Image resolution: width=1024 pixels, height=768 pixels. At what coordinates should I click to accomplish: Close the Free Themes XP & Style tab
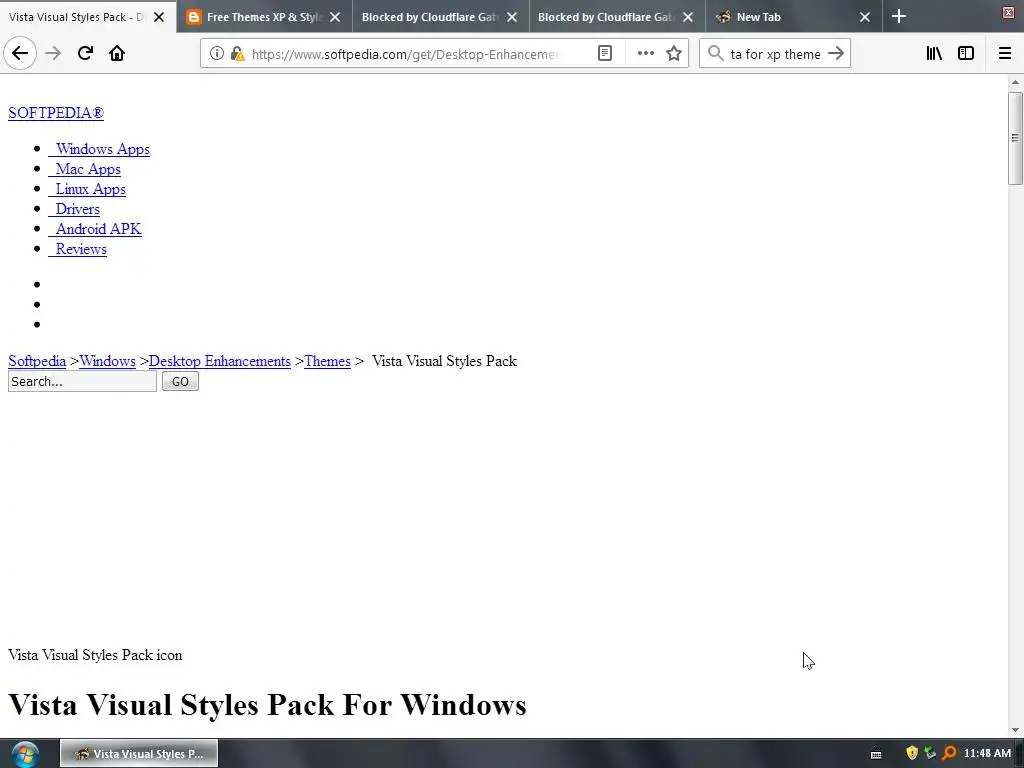click(335, 17)
